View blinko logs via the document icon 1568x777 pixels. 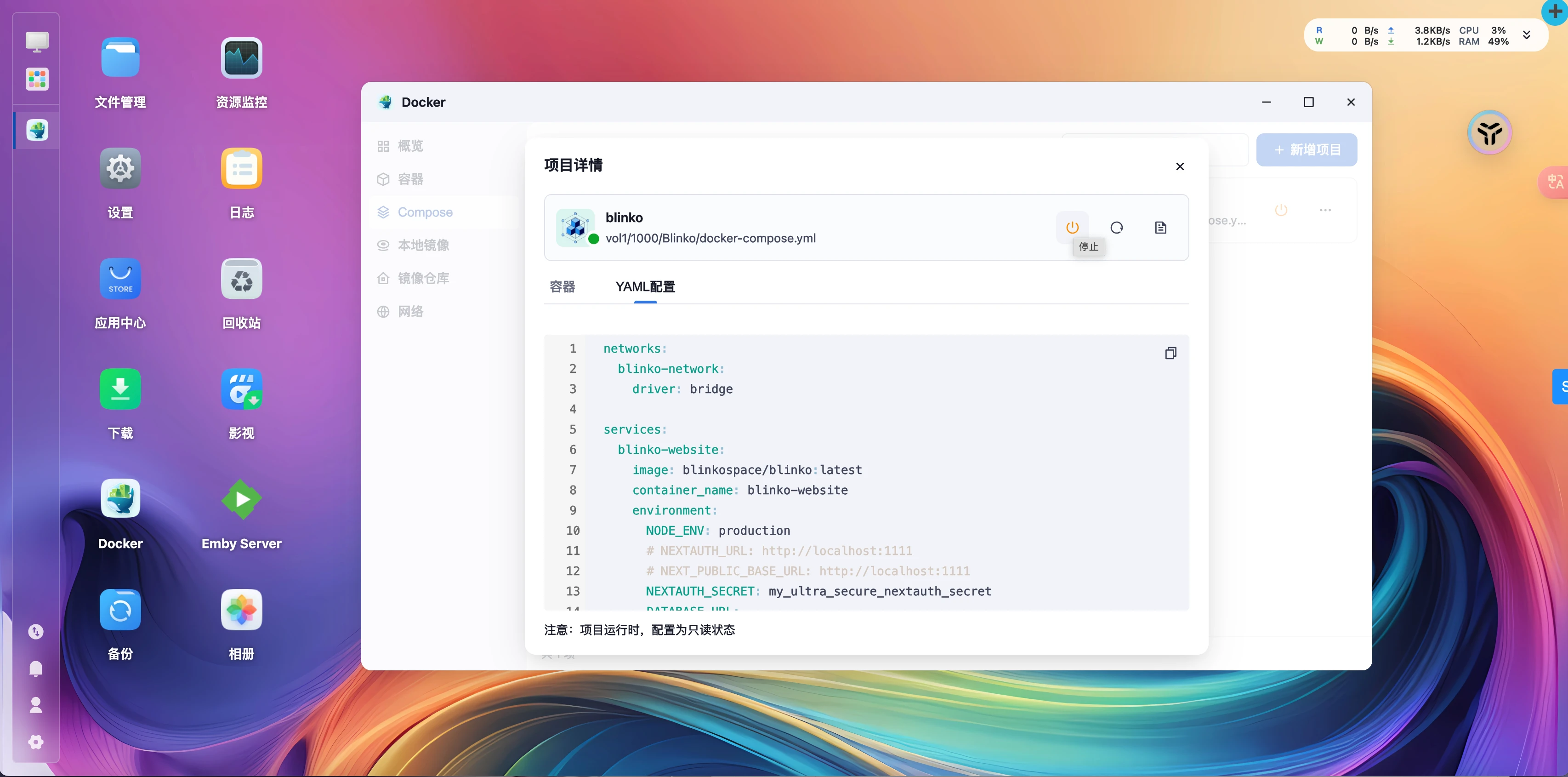click(x=1161, y=227)
